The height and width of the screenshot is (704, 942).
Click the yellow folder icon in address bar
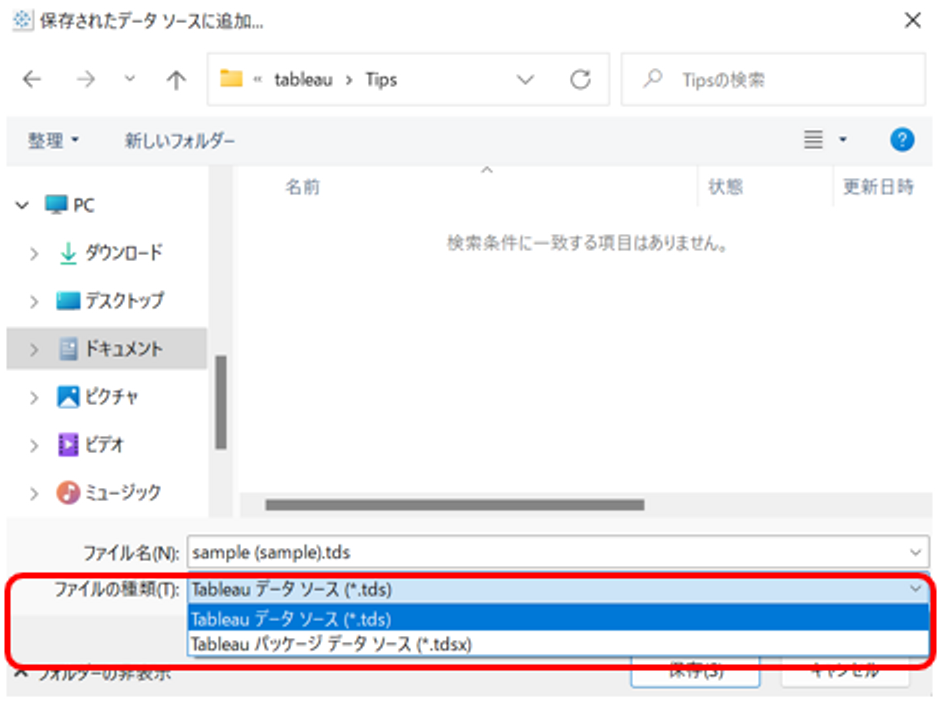(x=231, y=79)
